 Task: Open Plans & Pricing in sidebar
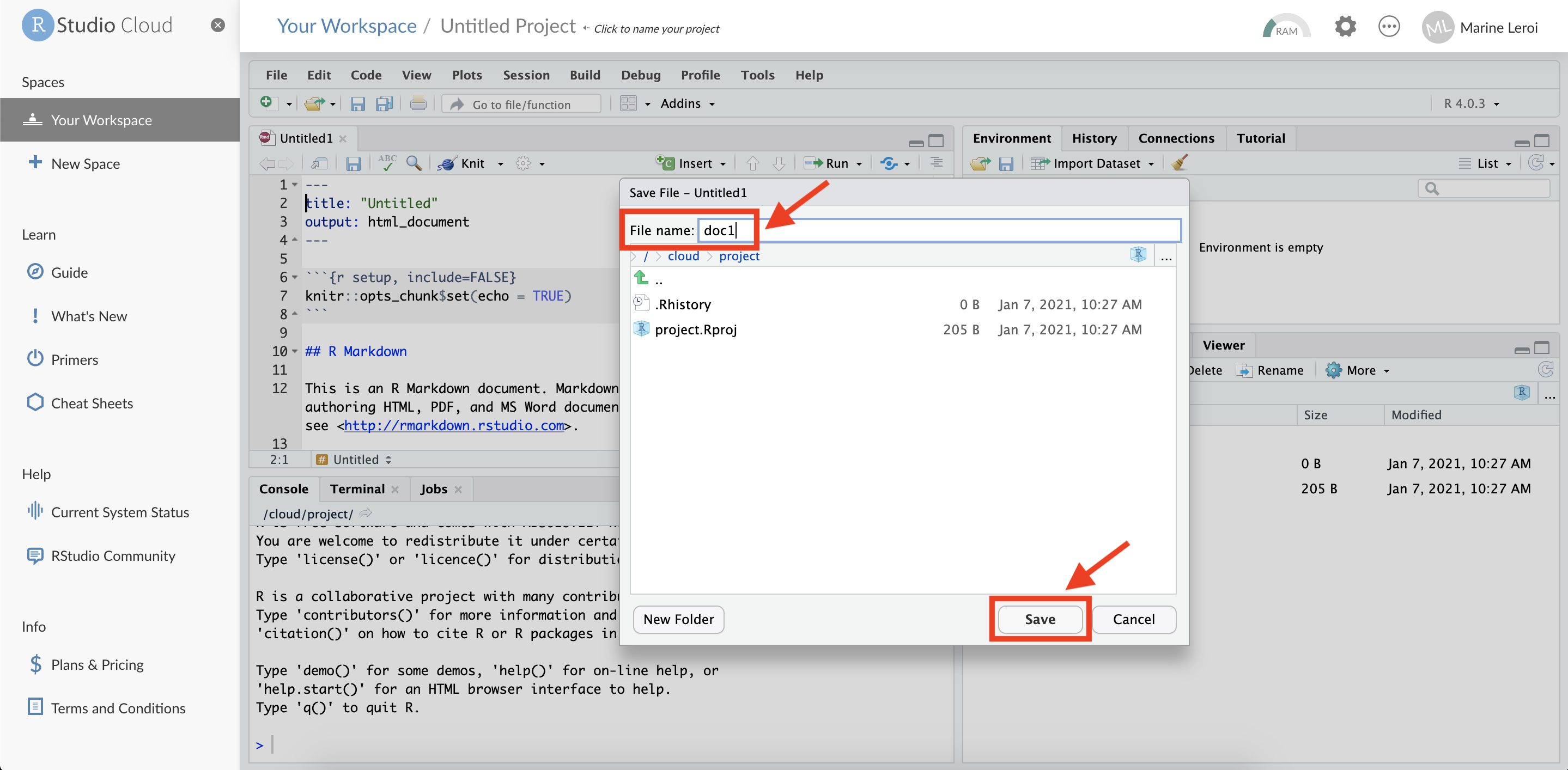pyautogui.click(x=85, y=664)
